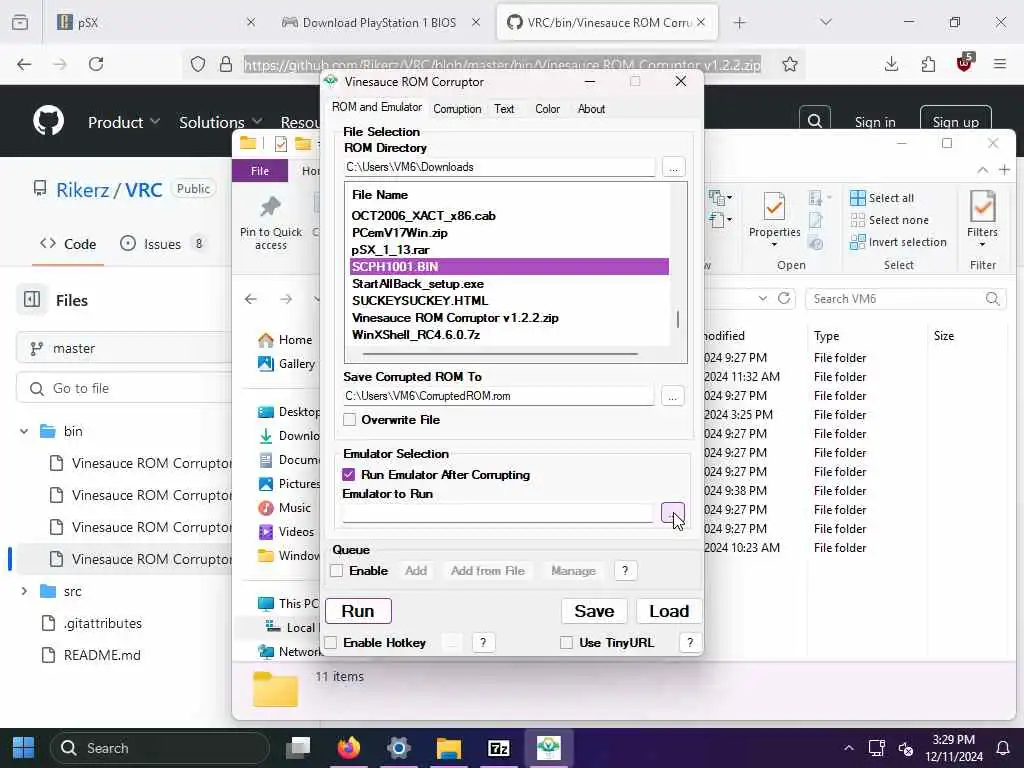Open the About tab in the ROM Corruptor
The height and width of the screenshot is (768, 1024).
[591, 109]
